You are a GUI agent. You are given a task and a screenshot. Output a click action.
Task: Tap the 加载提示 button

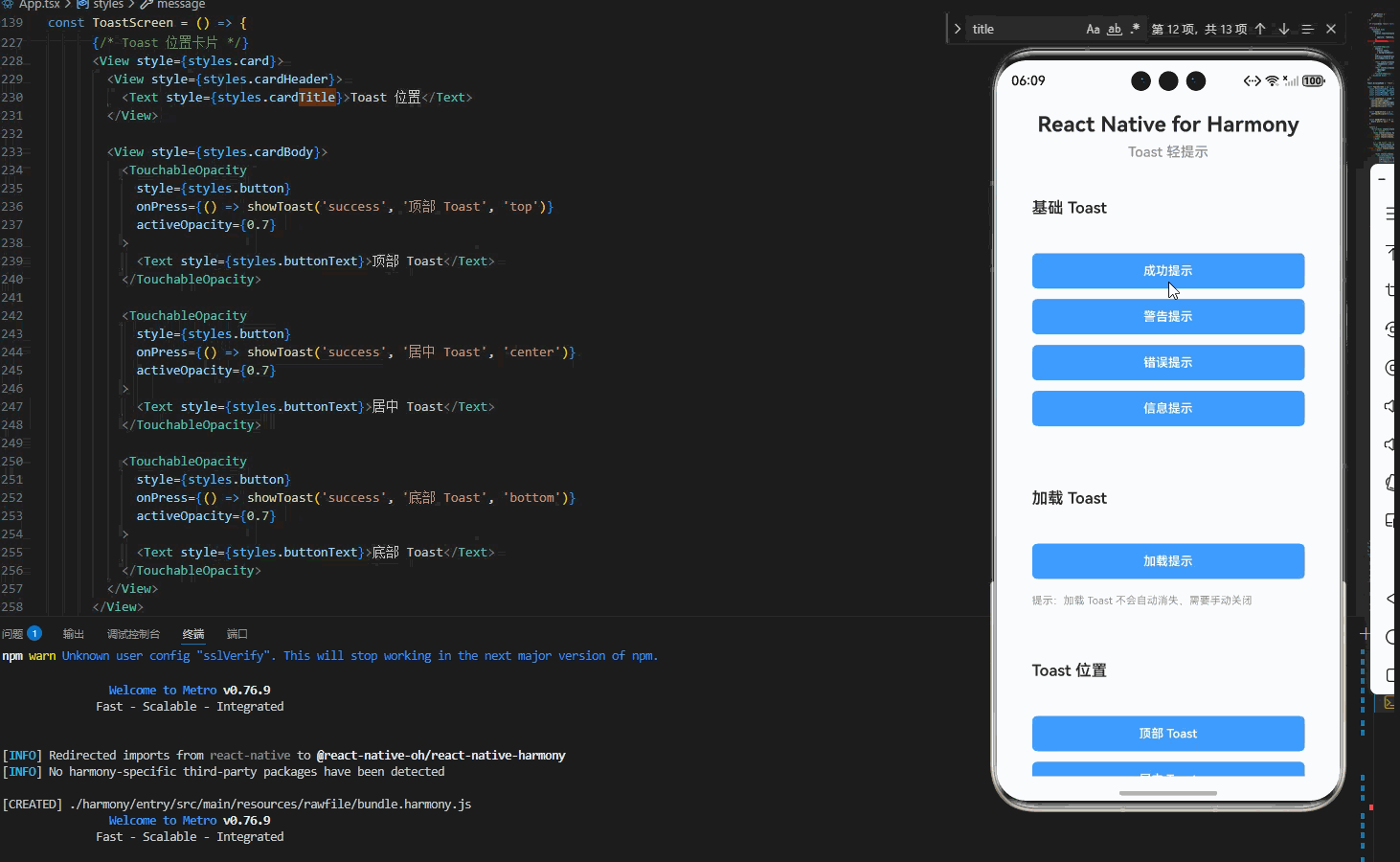[x=1168, y=561]
